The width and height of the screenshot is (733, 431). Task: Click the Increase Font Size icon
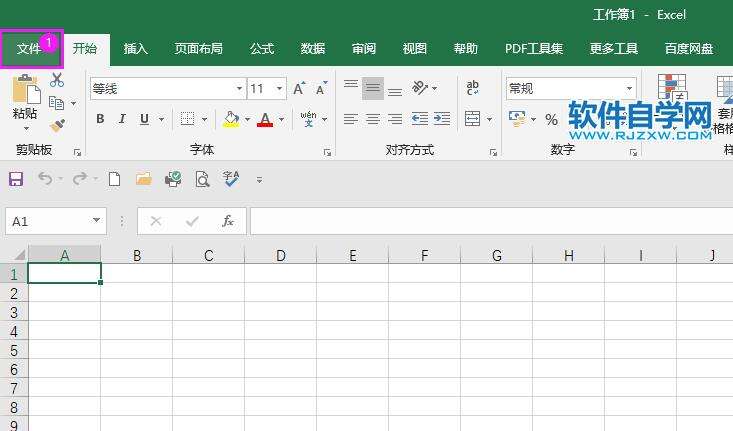click(x=299, y=88)
